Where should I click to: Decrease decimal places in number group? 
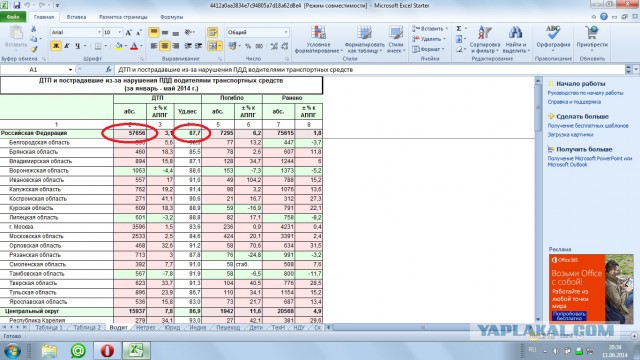tap(284, 46)
